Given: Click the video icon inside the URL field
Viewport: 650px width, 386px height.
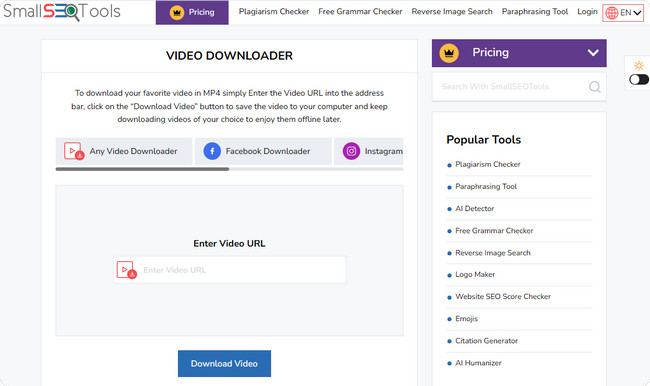Looking at the screenshot, I should 127,270.
